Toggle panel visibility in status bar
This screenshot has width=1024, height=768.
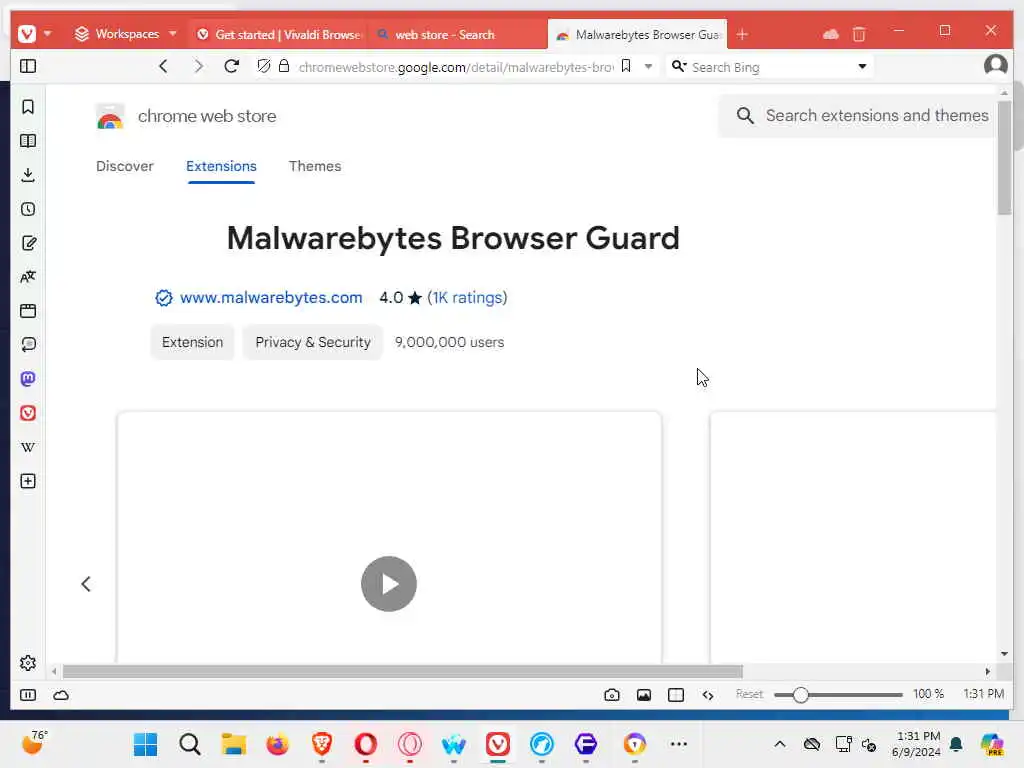[28, 695]
